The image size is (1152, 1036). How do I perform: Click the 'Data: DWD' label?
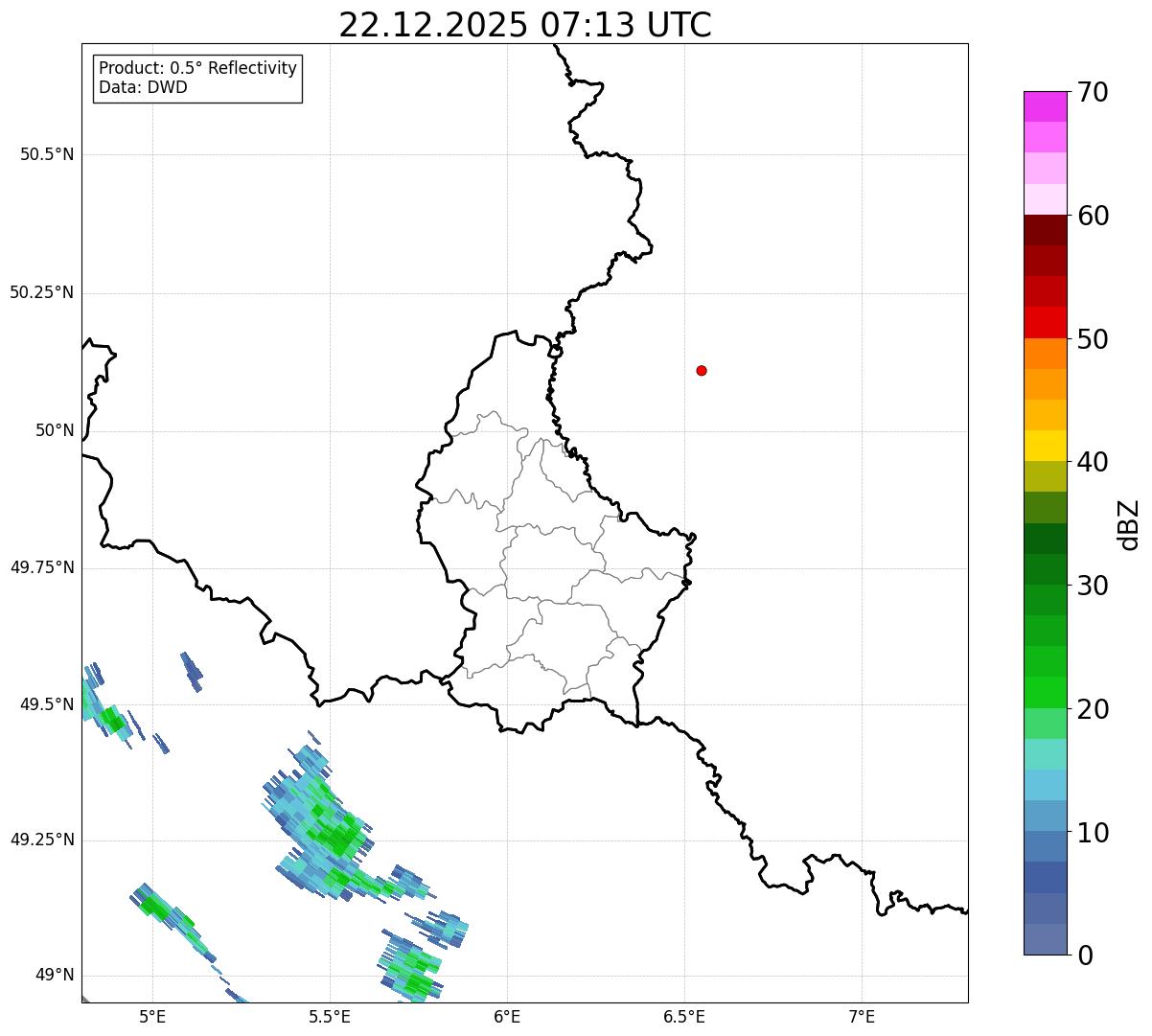coord(143,87)
